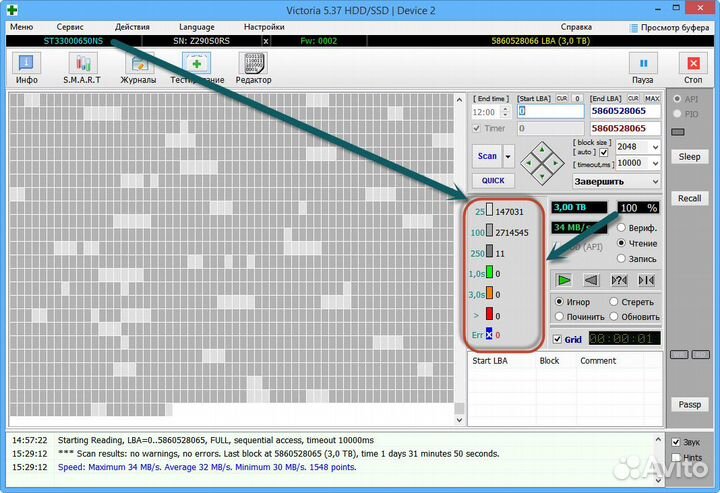Click the Passp button
The image size is (720, 493).
click(x=689, y=405)
